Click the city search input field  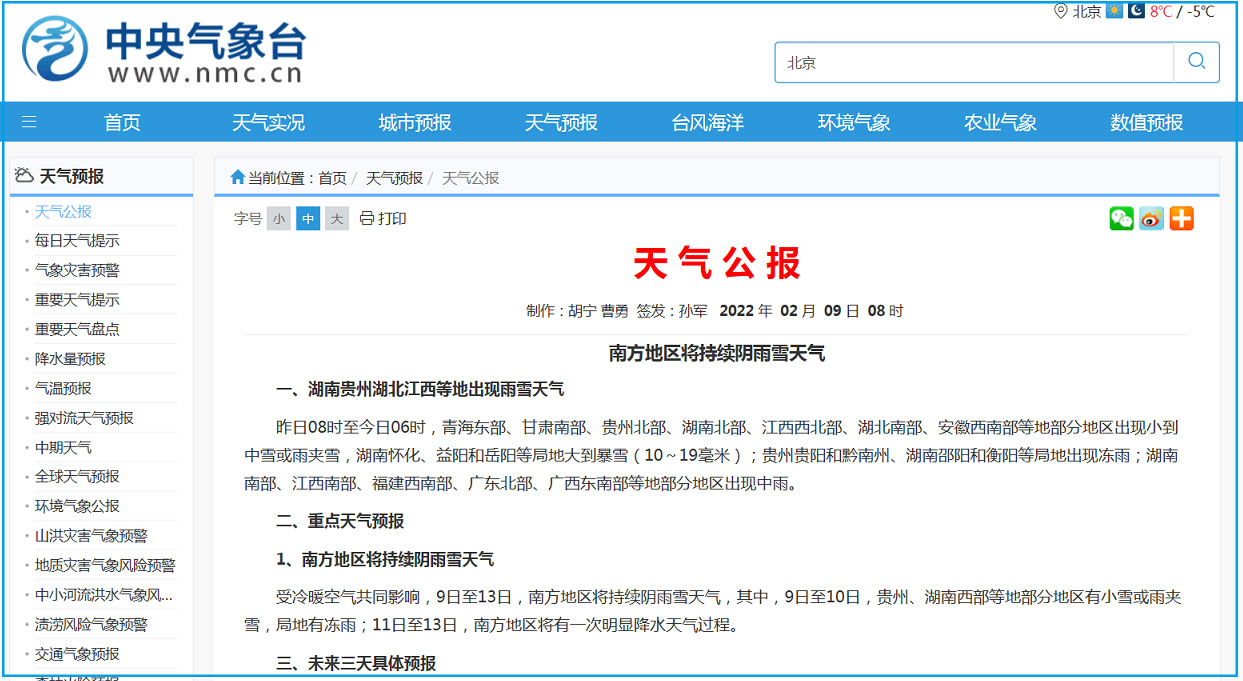[x=973, y=62]
